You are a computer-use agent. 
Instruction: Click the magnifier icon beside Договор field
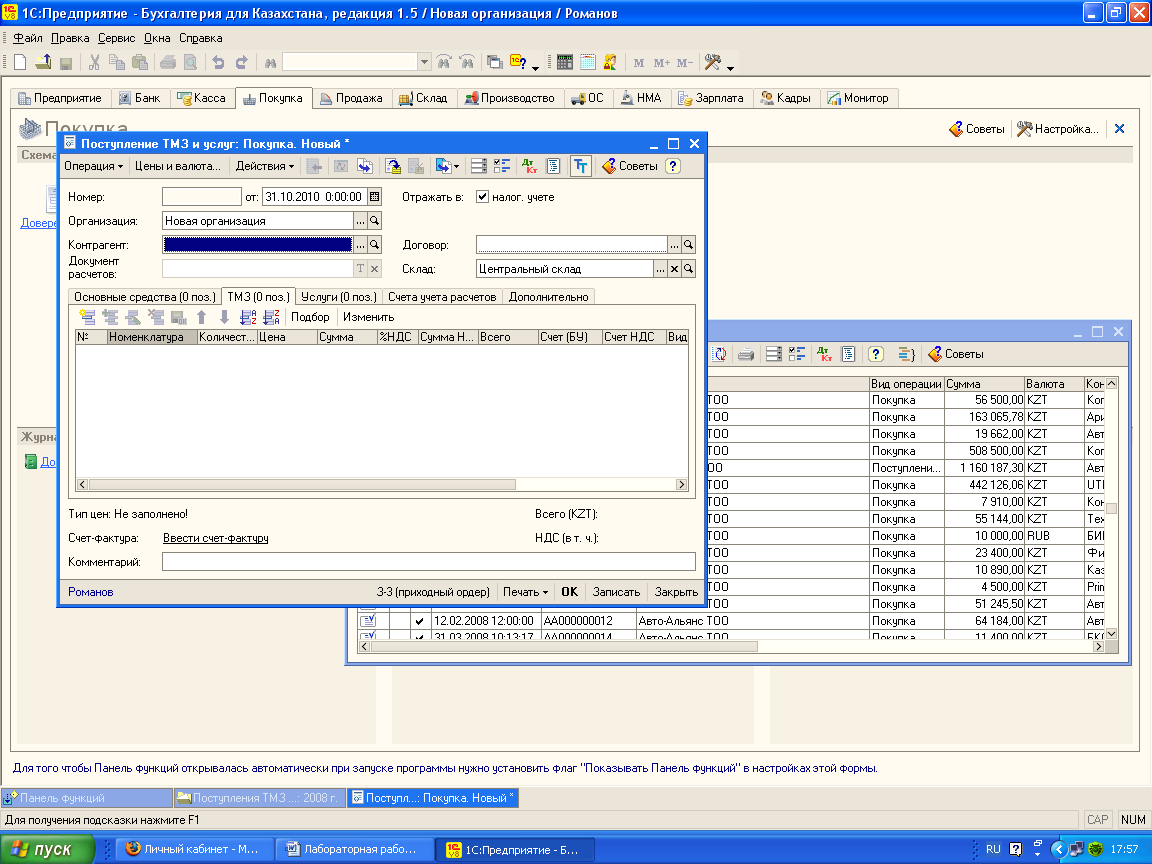pyautogui.click(x=688, y=245)
